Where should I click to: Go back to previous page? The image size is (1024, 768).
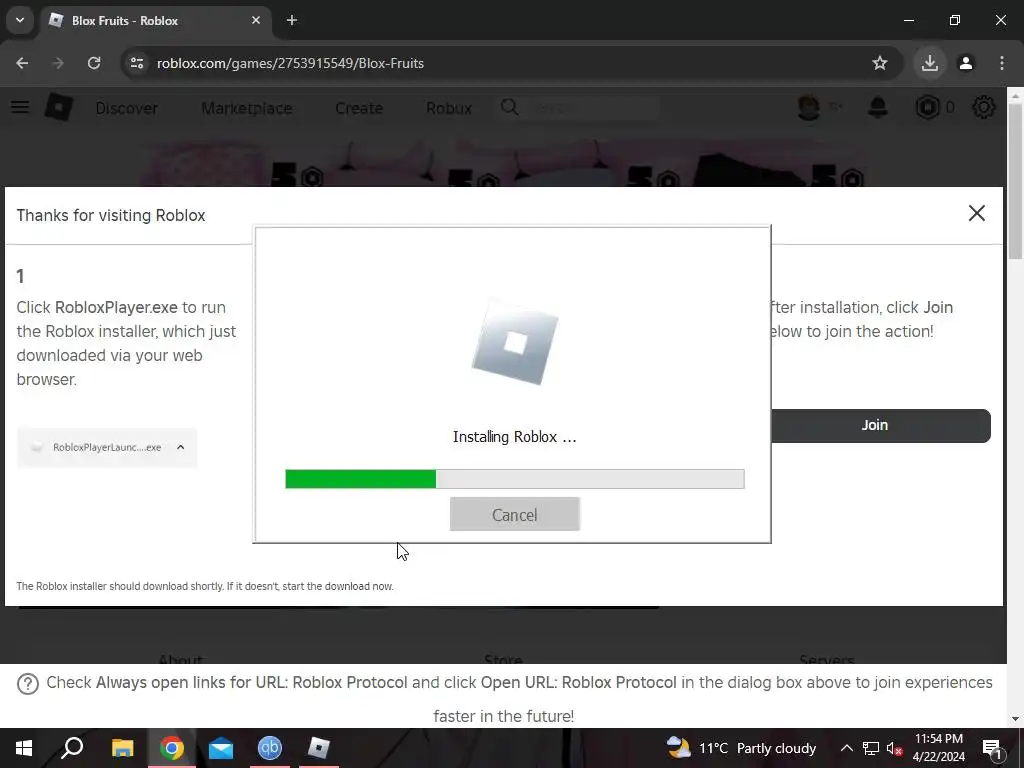22,63
